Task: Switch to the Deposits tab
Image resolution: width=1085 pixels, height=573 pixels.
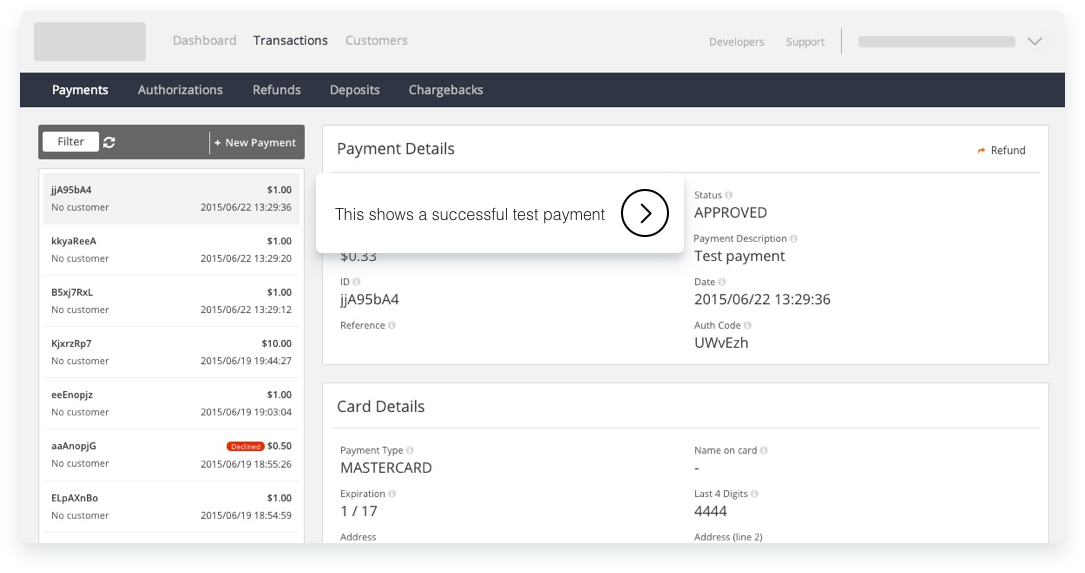Action: pos(355,90)
